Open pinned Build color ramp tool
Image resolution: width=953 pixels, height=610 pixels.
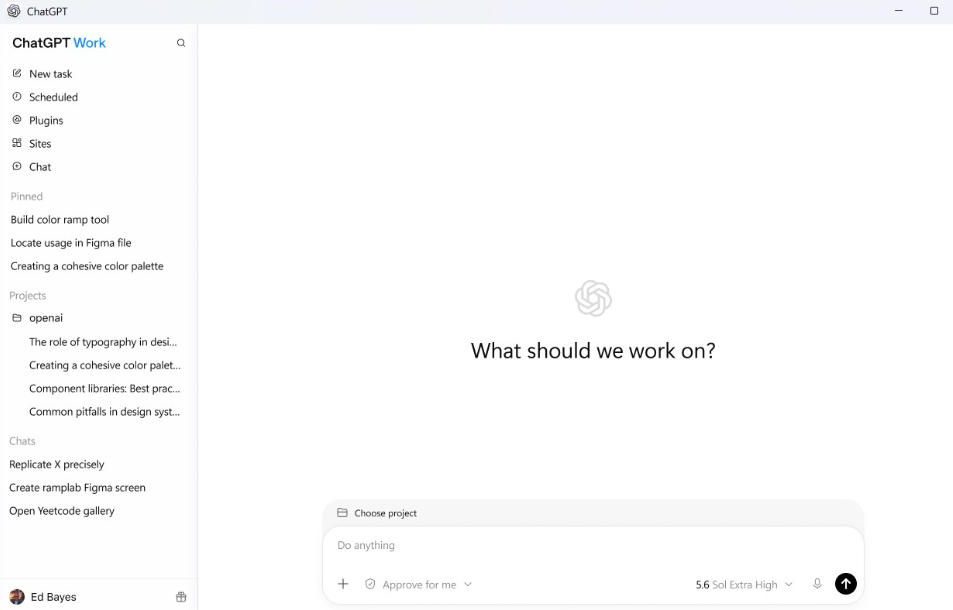point(60,219)
